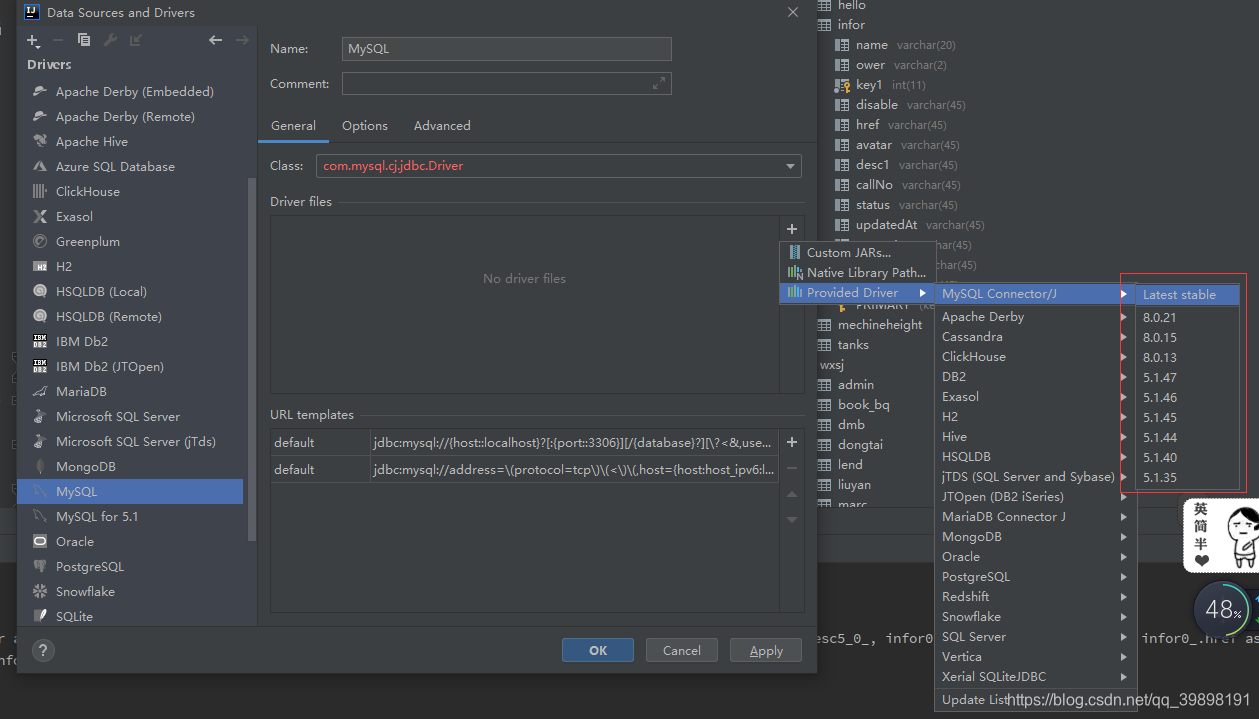This screenshot has width=1259, height=719.
Task: Expand DB2 provided driver submenu
Action: [1036, 376]
